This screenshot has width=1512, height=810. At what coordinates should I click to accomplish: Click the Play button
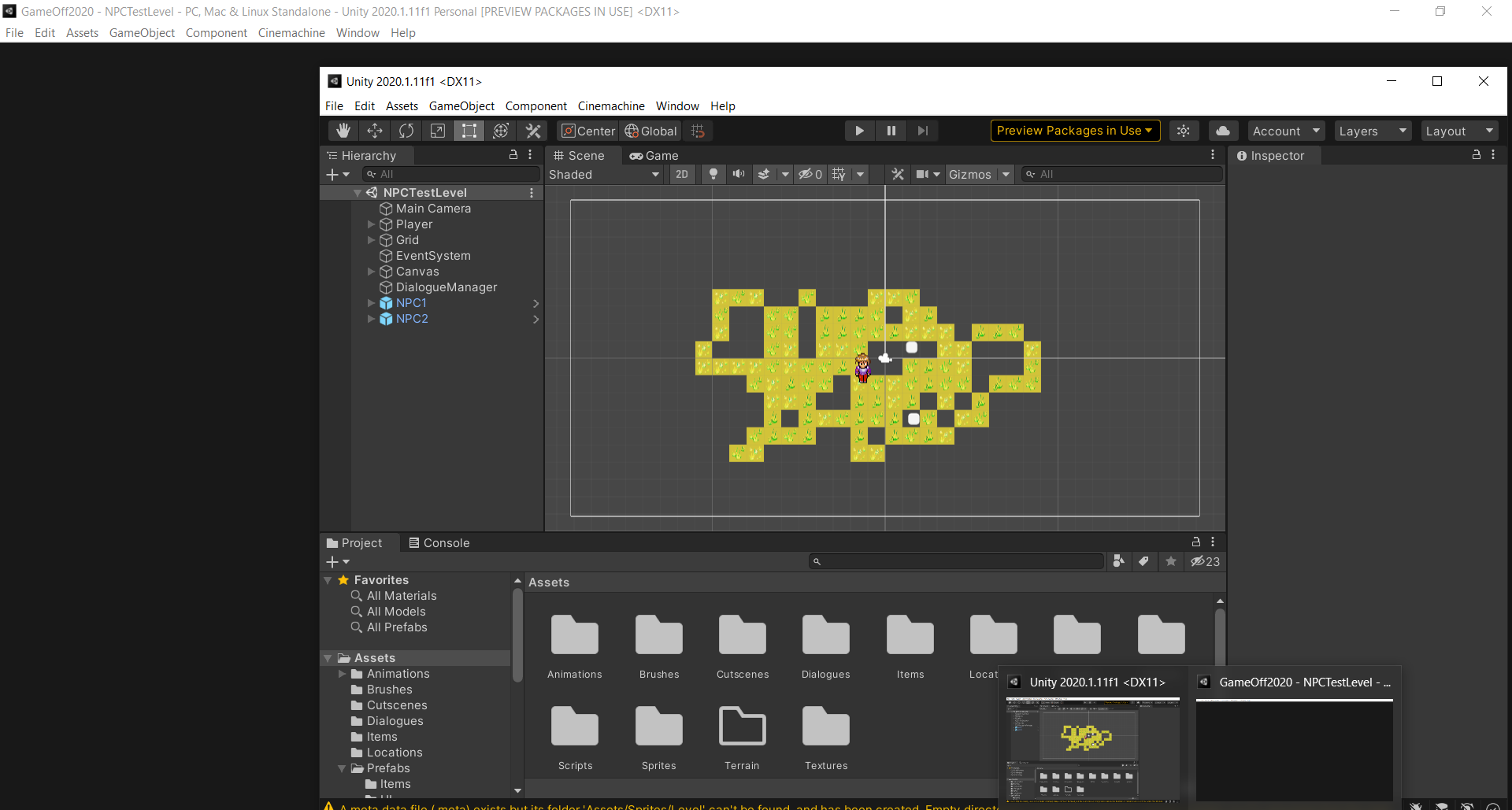(859, 131)
